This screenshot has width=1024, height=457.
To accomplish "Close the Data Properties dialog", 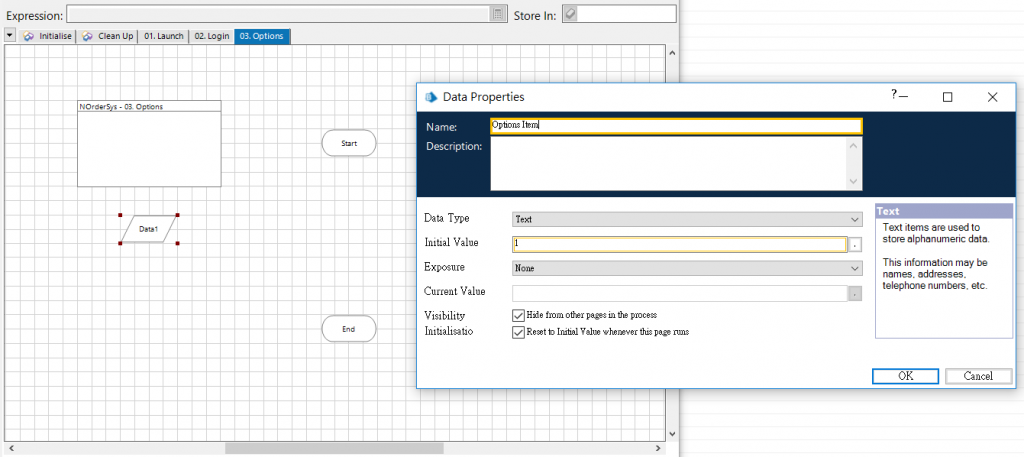I will [993, 97].
